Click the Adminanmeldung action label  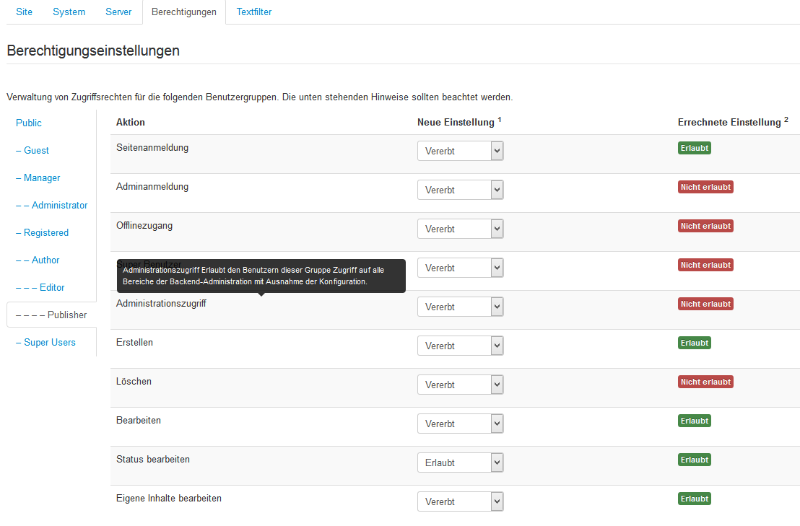click(x=152, y=187)
